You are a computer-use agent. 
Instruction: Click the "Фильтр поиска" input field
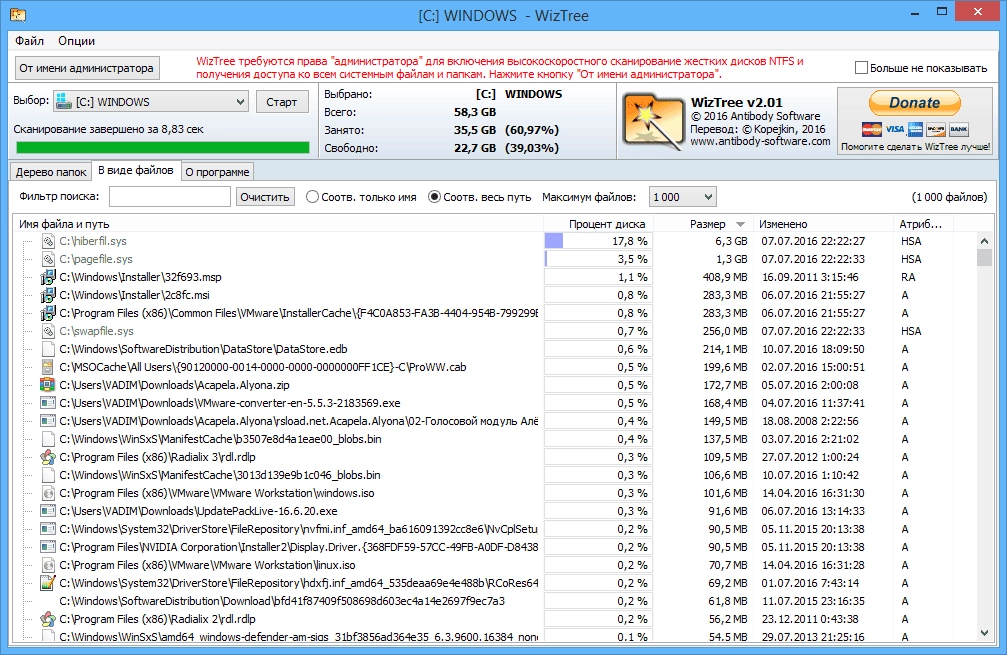tap(170, 196)
